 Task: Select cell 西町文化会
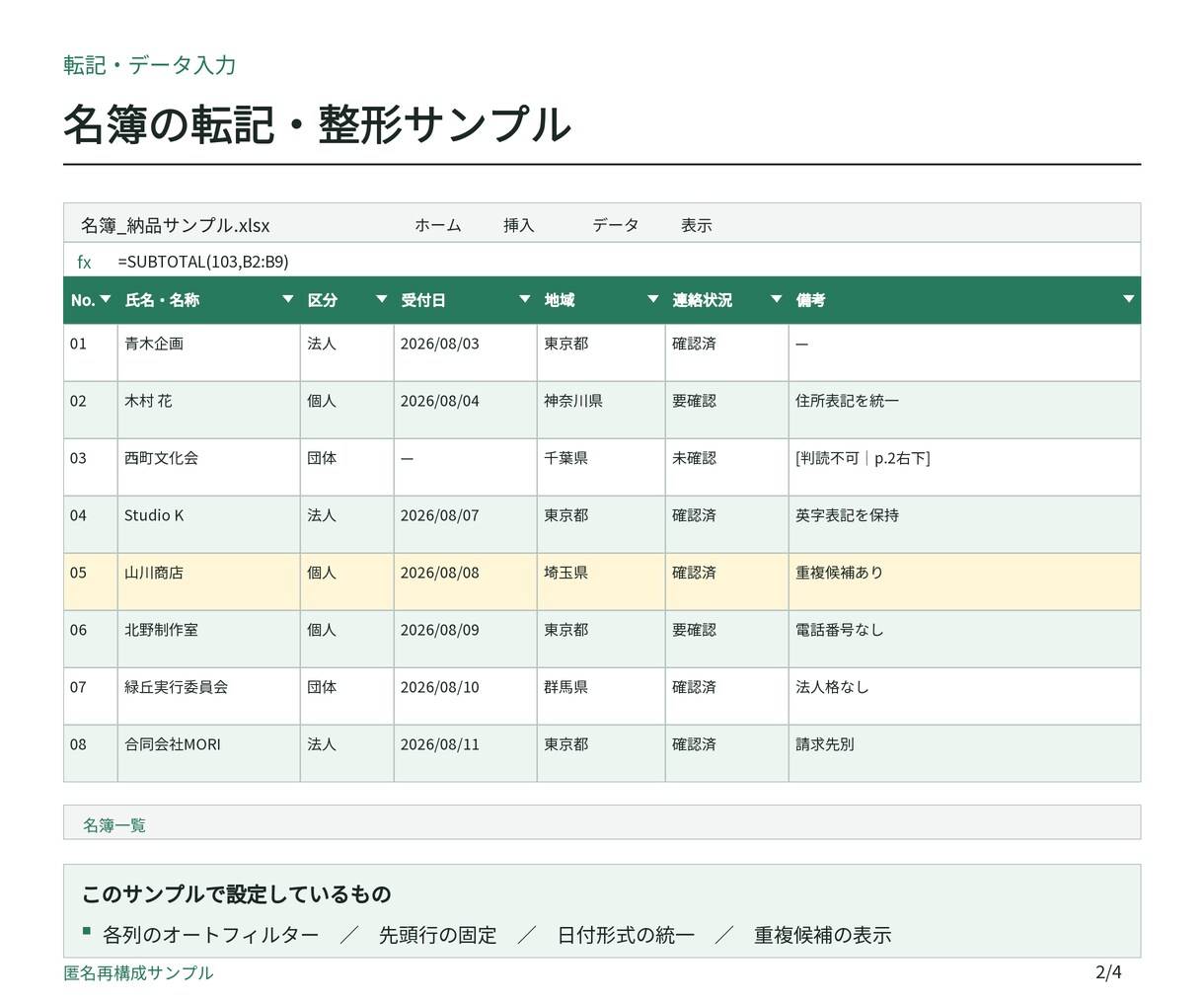coord(209,467)
